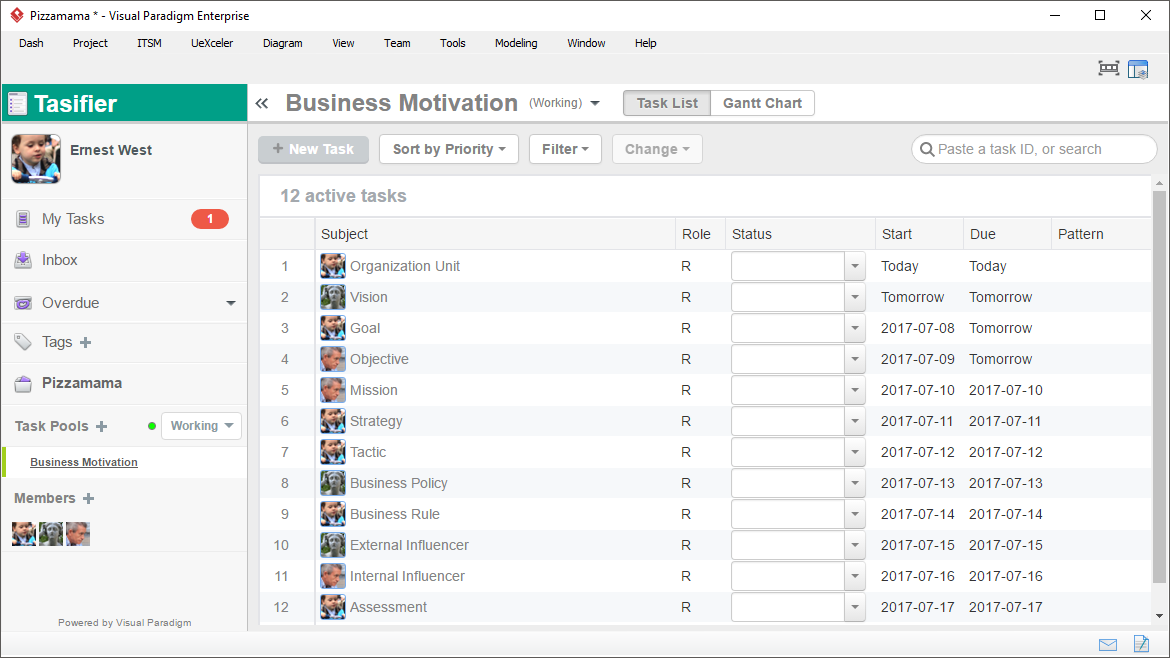The width and height of the screenshot is (1170, 658).
Task: Open the Overdue tasks section
Action: (x=69, y=302)
